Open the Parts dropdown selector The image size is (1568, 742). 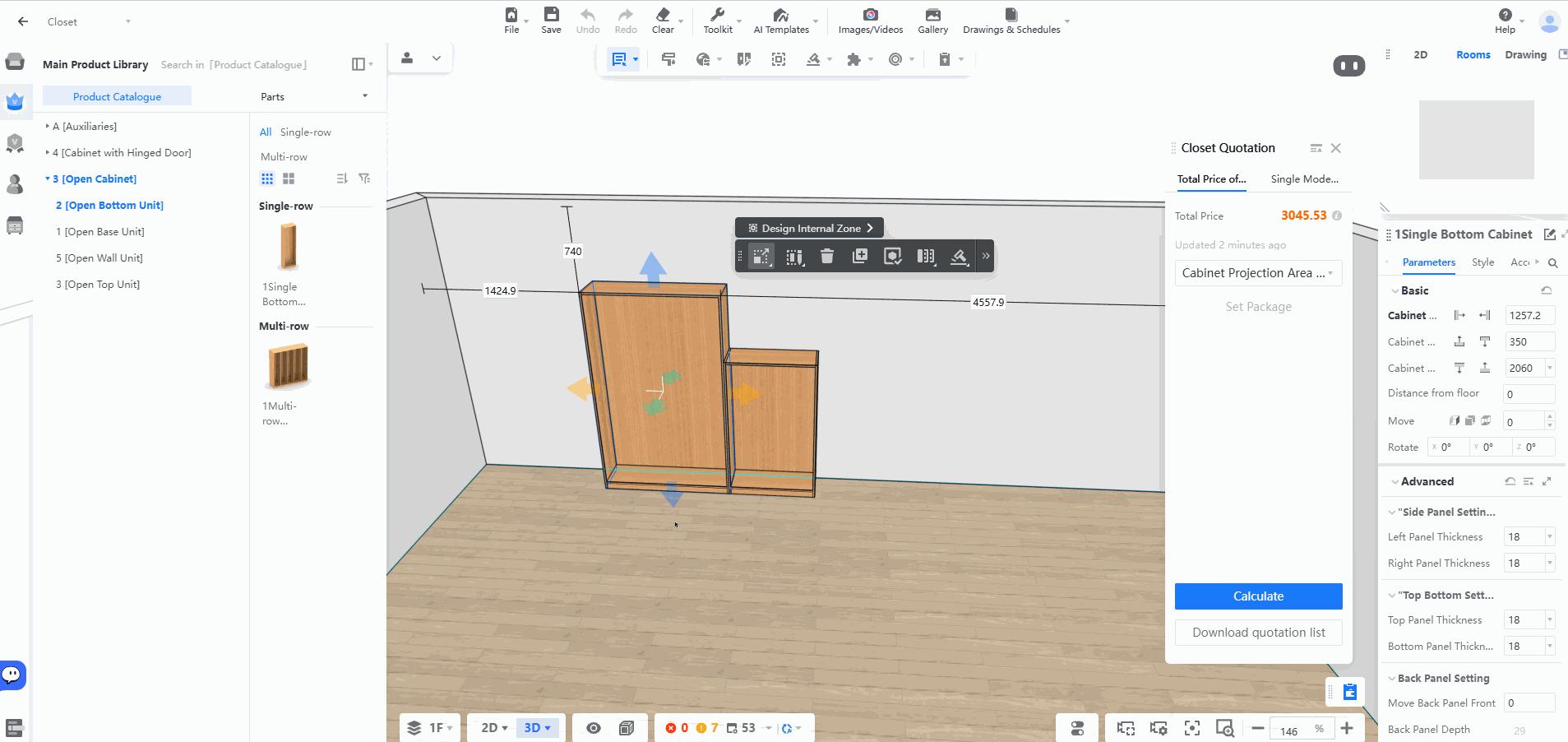point(313,96)
